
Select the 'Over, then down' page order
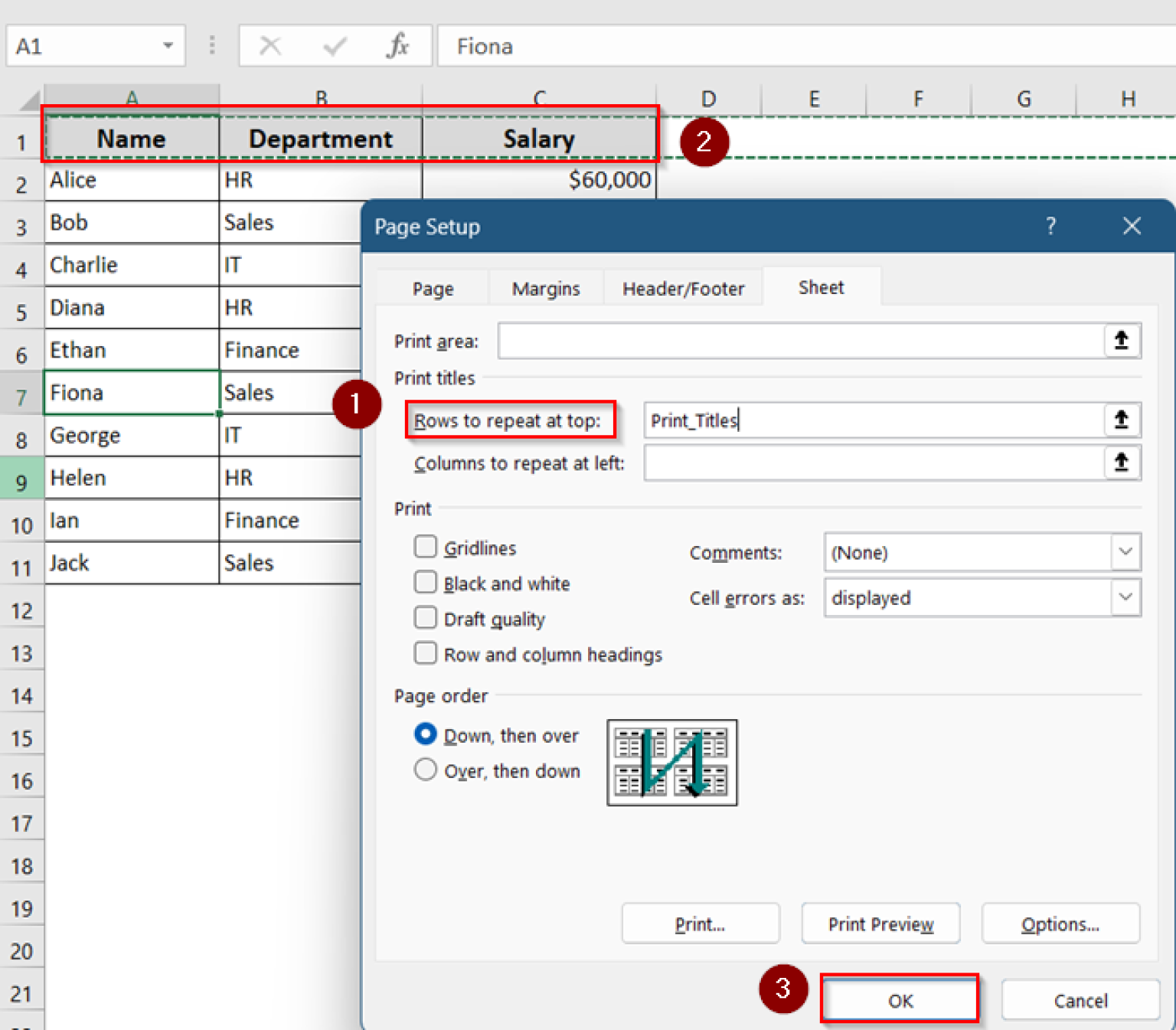[426, 770]
